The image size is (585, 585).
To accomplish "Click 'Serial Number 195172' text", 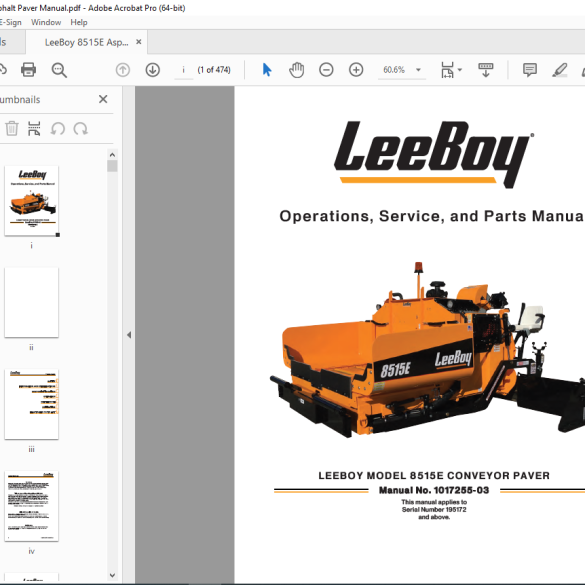I will coord(434,510).
